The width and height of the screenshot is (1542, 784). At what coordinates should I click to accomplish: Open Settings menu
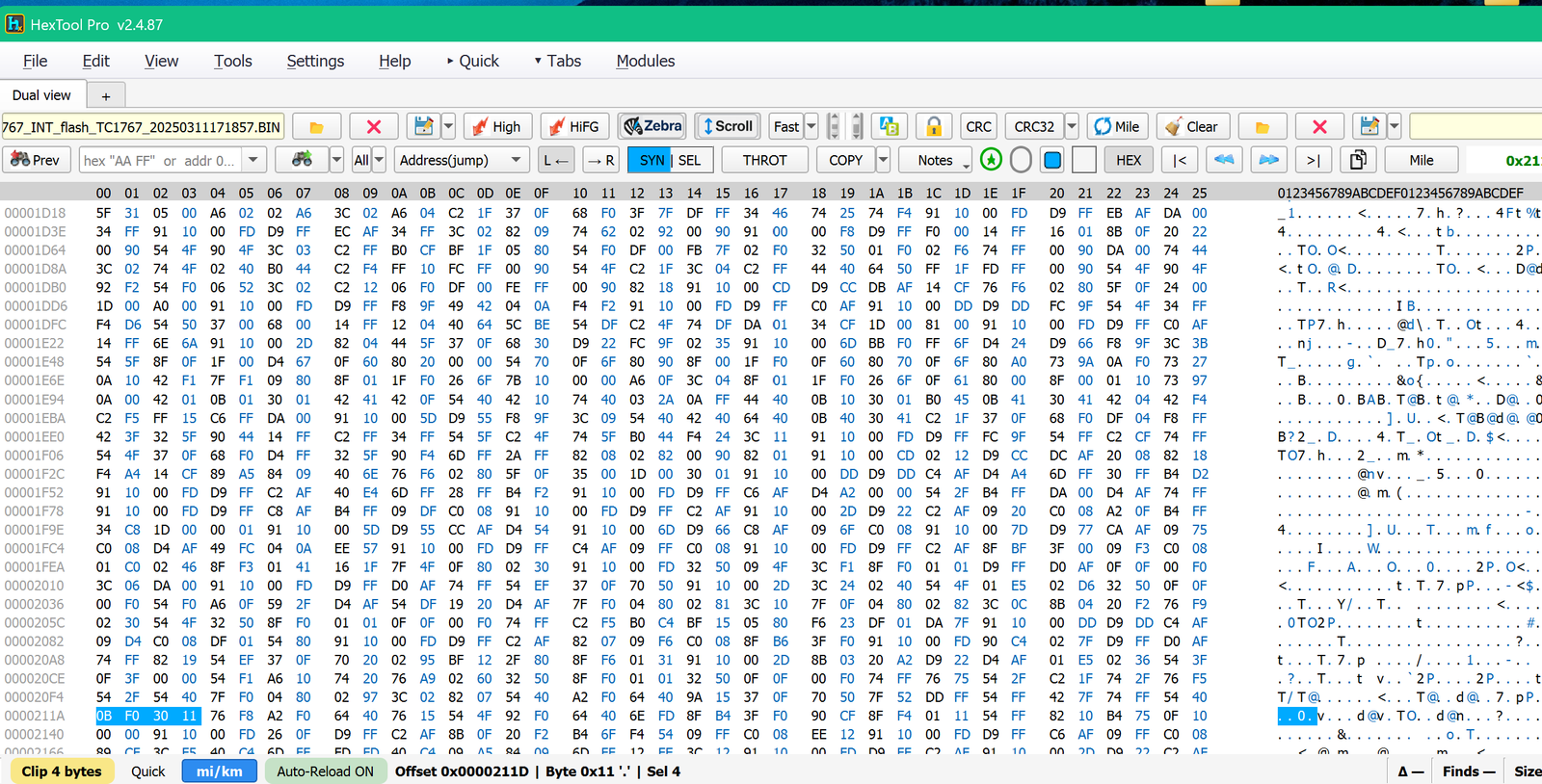point(315,61)
